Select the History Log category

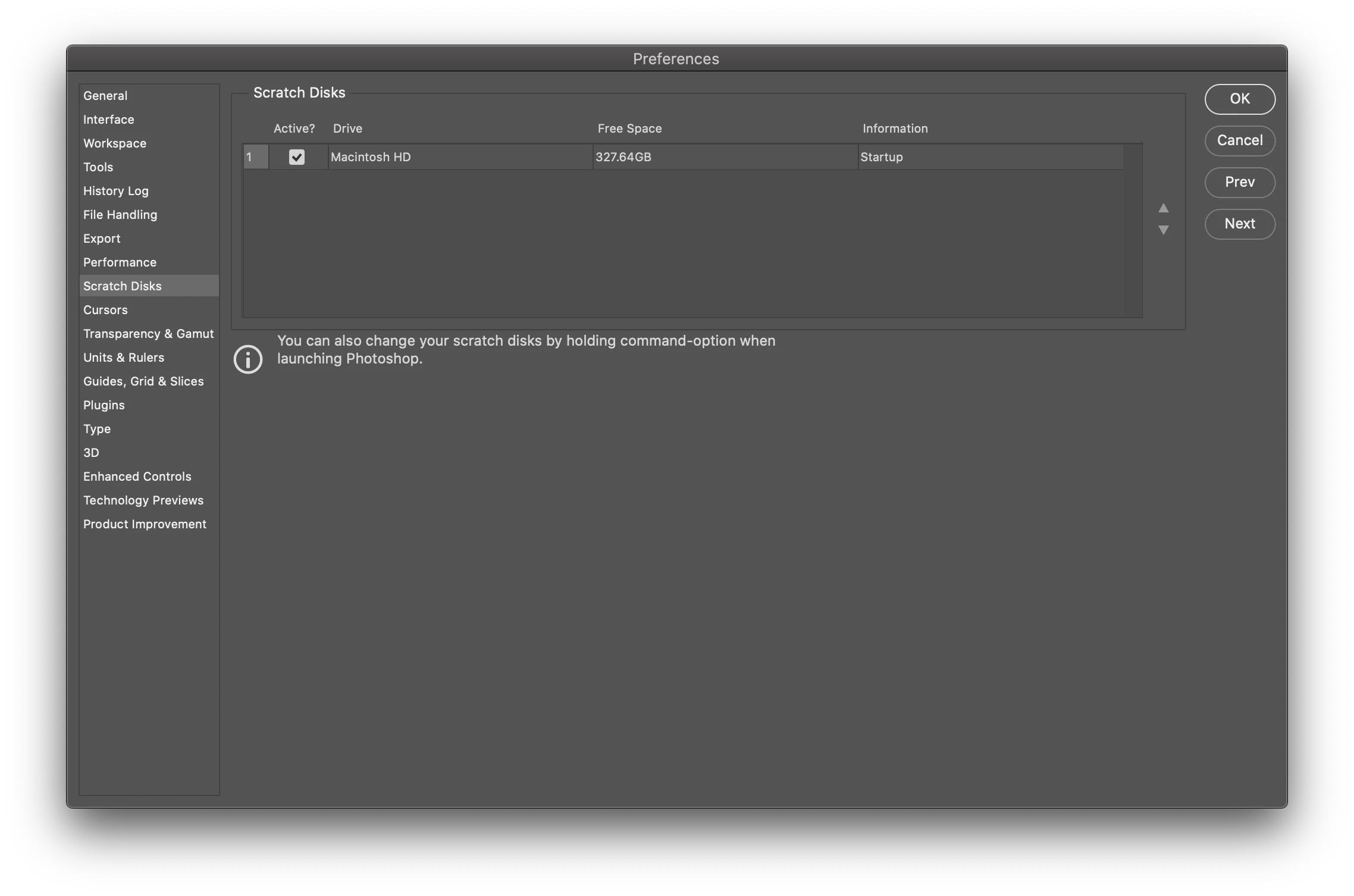tap(116, 191)
